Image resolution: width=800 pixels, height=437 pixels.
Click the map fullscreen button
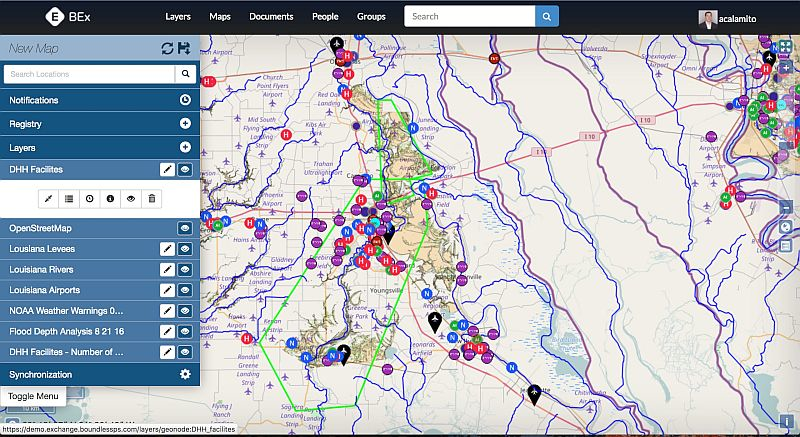(x=786, y=47)
